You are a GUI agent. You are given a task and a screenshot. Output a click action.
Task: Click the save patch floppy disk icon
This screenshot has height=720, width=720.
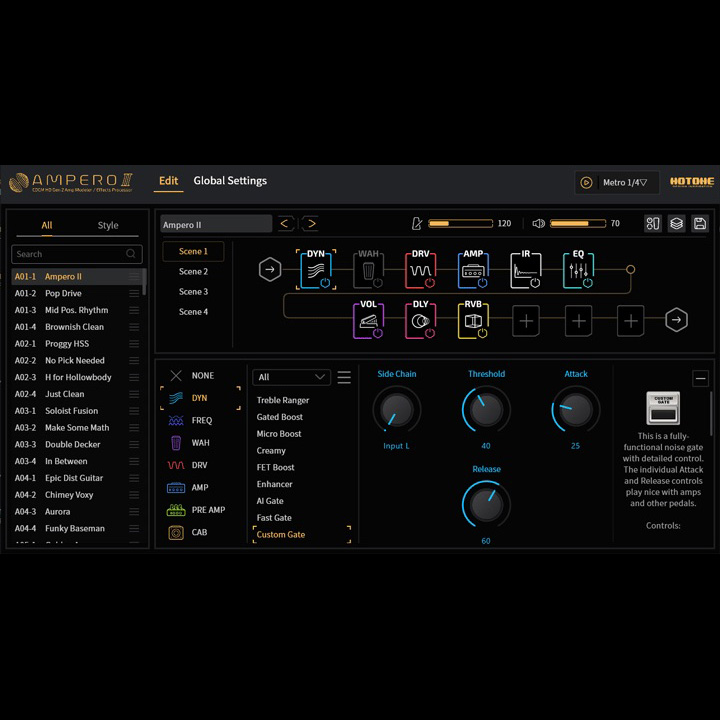point(700,224)
